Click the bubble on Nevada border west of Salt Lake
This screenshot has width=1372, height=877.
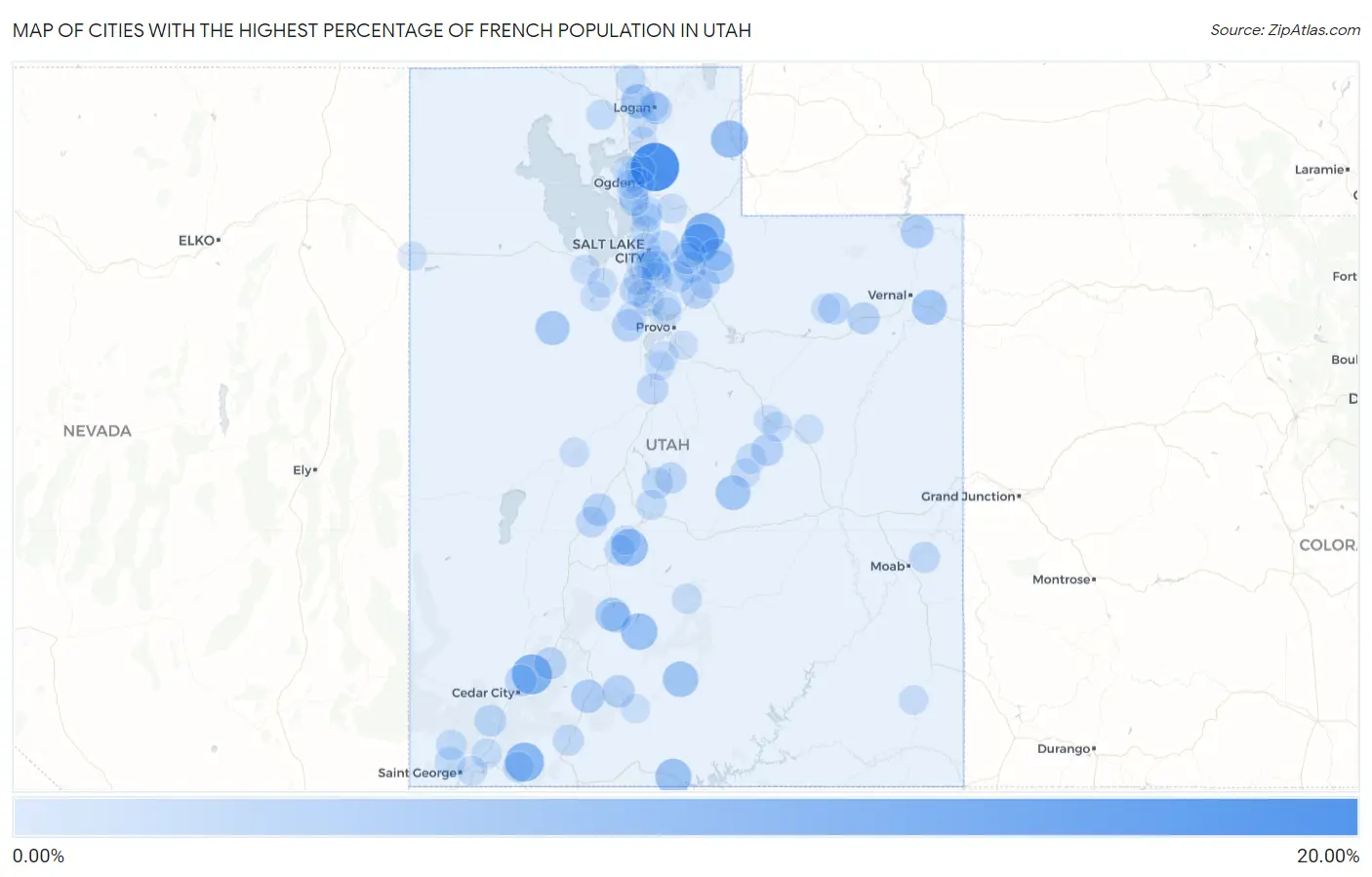(412, 257)
